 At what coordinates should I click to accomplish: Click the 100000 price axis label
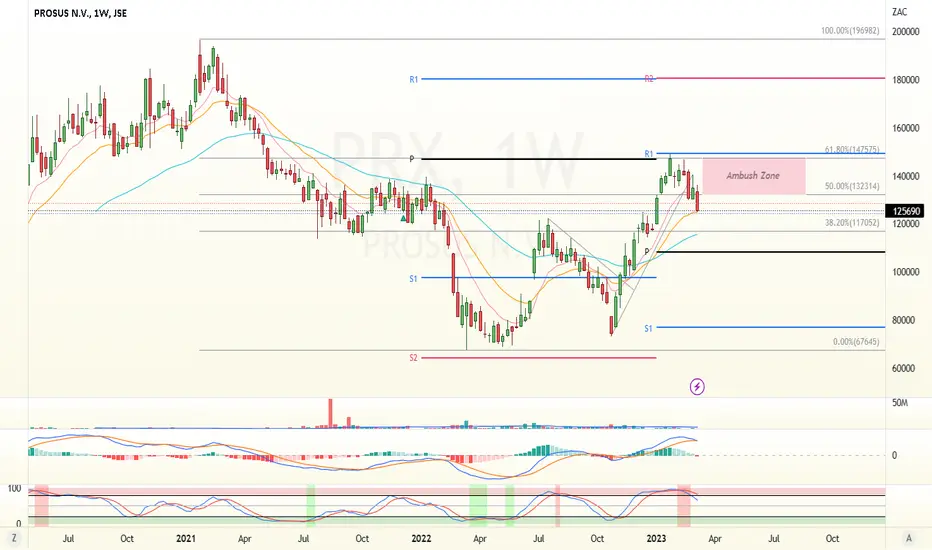point(905,272)
